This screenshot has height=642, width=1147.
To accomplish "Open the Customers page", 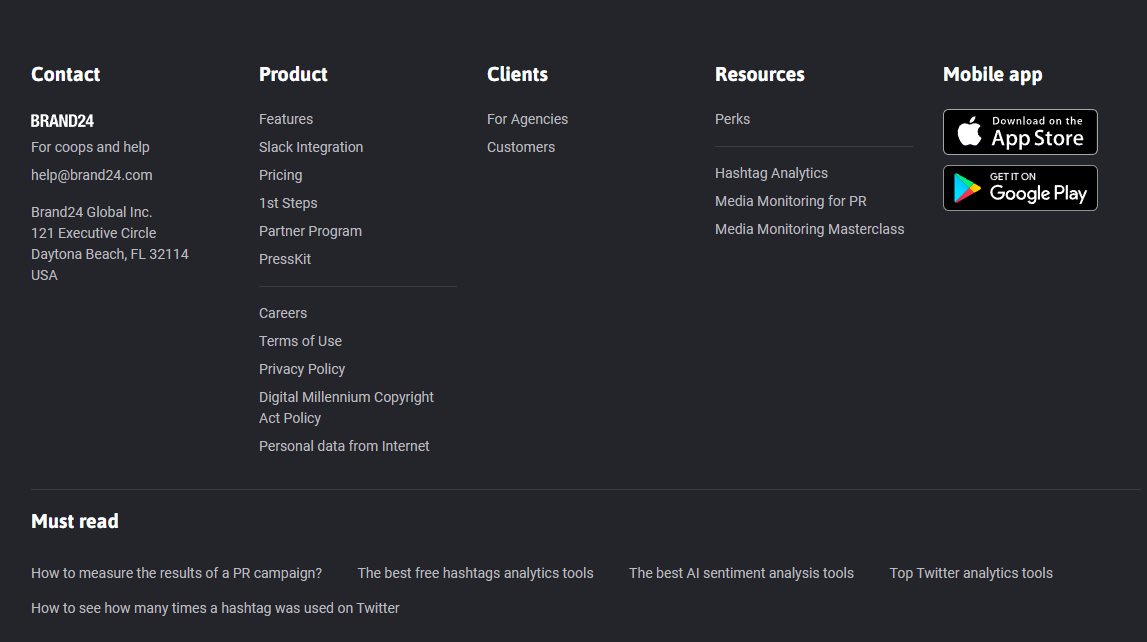I will (521, 147).
